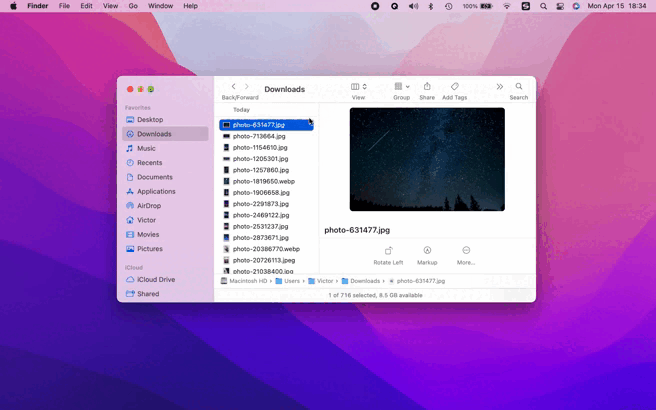Select file photo-1819650.webp
Image resolution: width=656 pixels, height=410 pixels.
(266, 181)
